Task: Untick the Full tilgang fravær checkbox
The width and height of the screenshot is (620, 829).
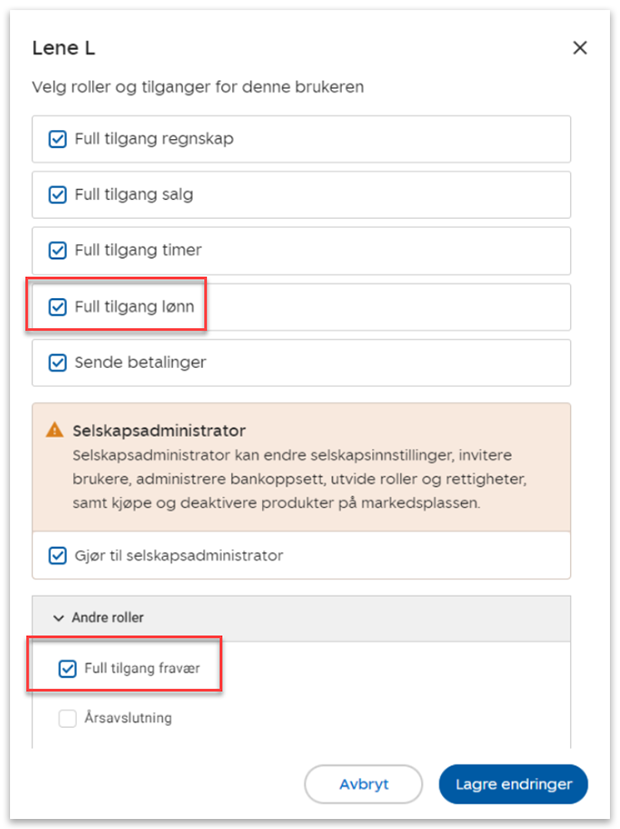Action: coord(67,669)
